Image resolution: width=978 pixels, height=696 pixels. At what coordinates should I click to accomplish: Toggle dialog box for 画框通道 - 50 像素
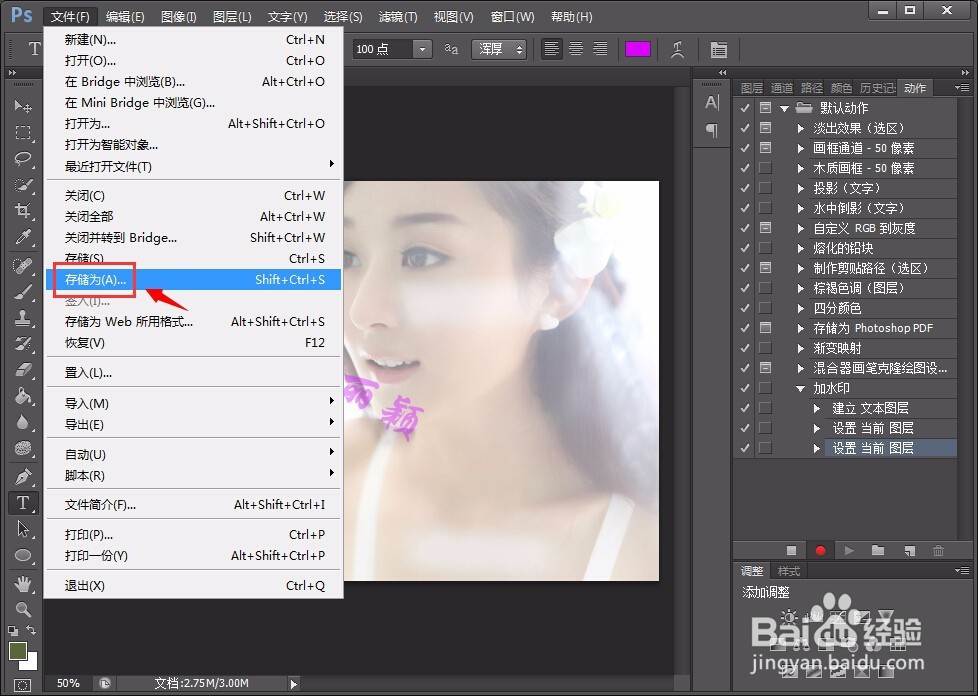(x=765, y=148)
